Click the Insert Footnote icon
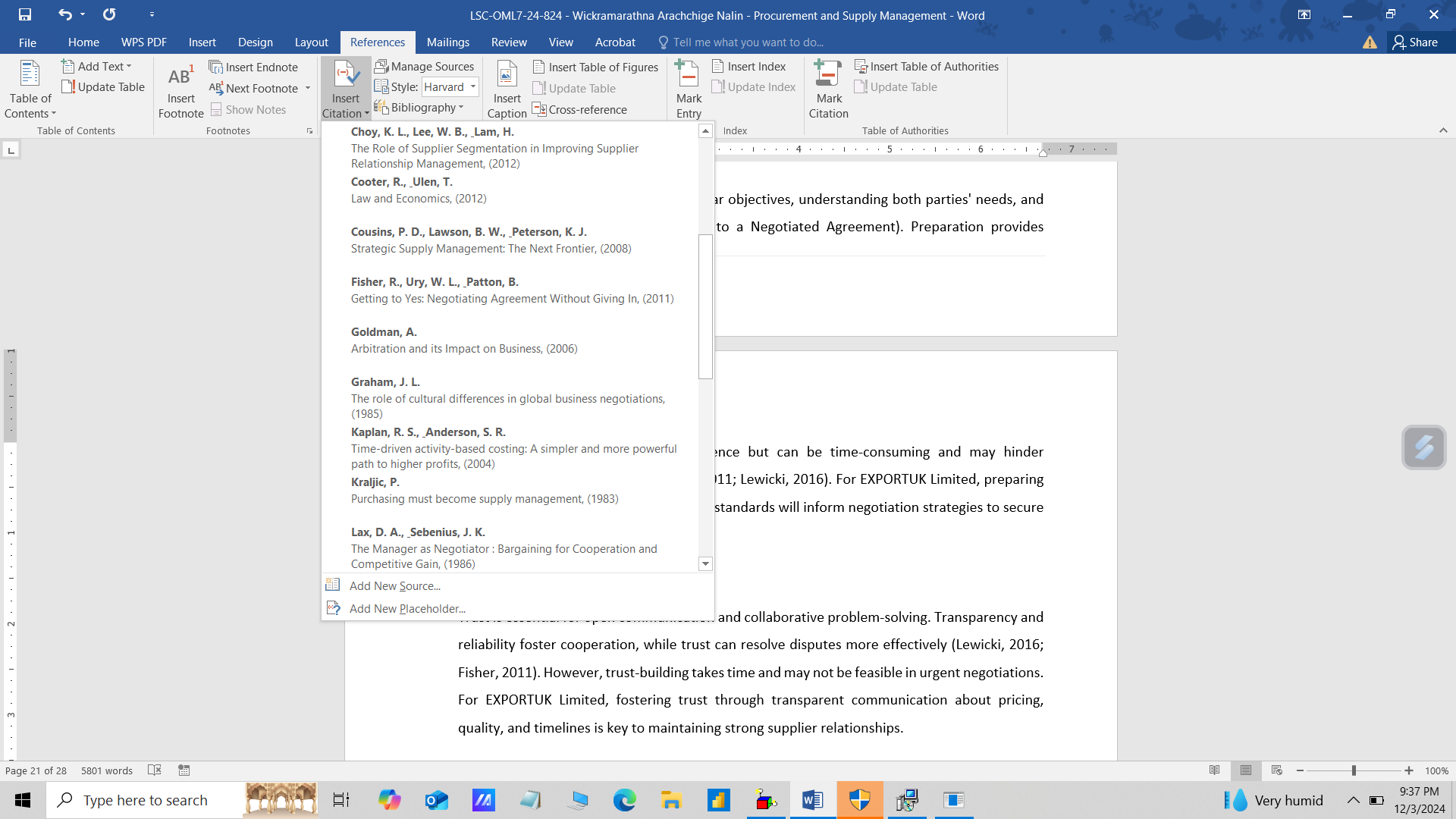Screen dimensions: 1456x819 (x=180, y=78)
